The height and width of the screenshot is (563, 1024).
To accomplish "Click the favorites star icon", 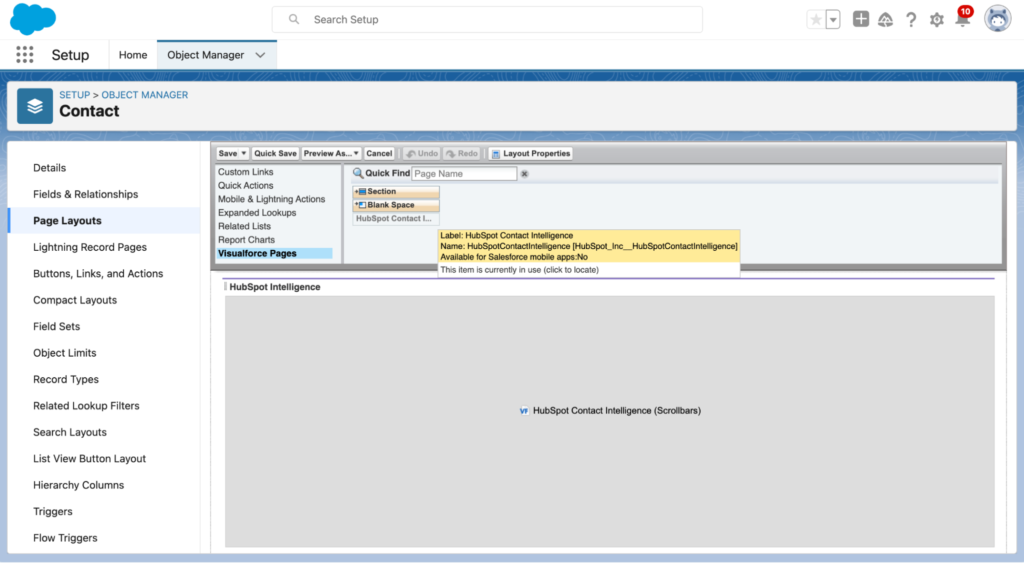I will coord(816,20).
